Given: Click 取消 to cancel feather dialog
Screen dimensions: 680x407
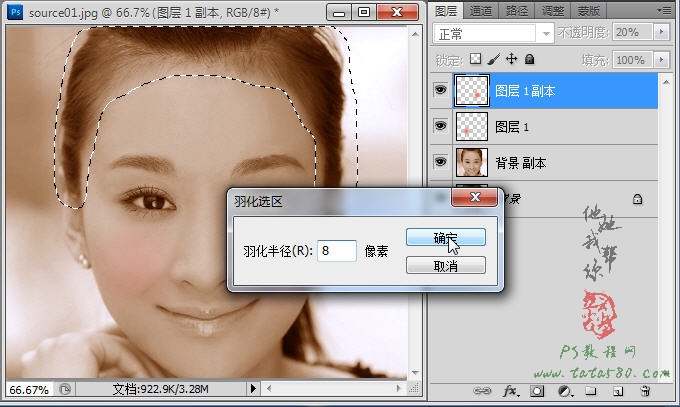Looking at the screenshot, I should [446, 265].
